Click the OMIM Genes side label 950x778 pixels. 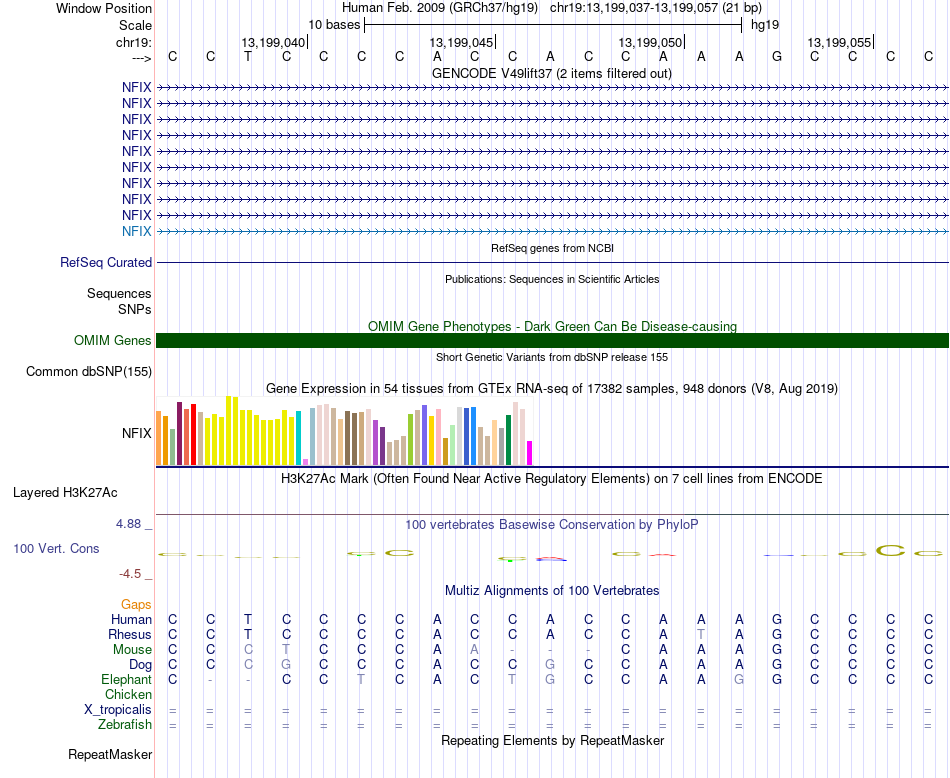pos(113,341)
